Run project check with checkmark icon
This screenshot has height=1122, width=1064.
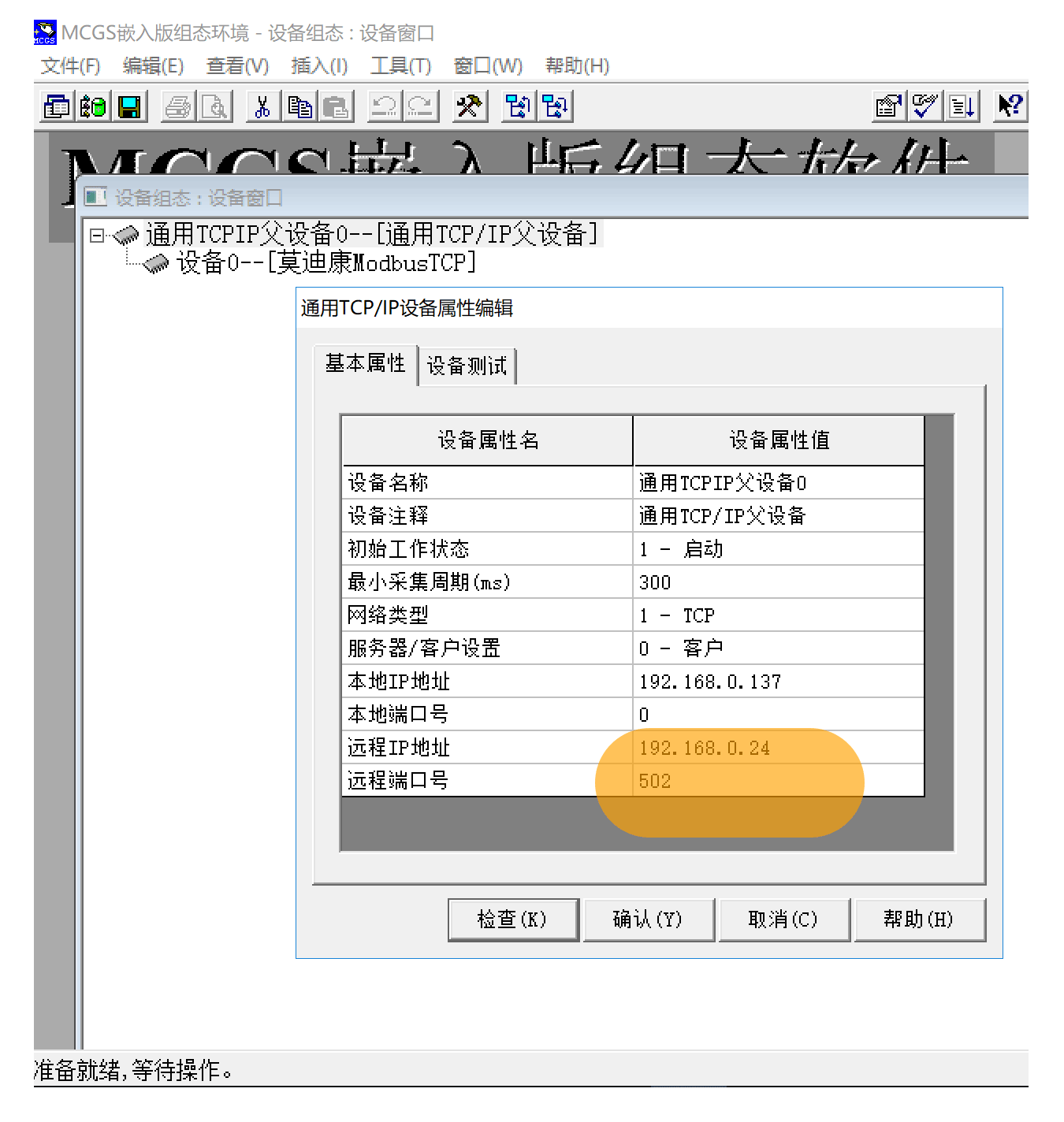tap(924, 106)
